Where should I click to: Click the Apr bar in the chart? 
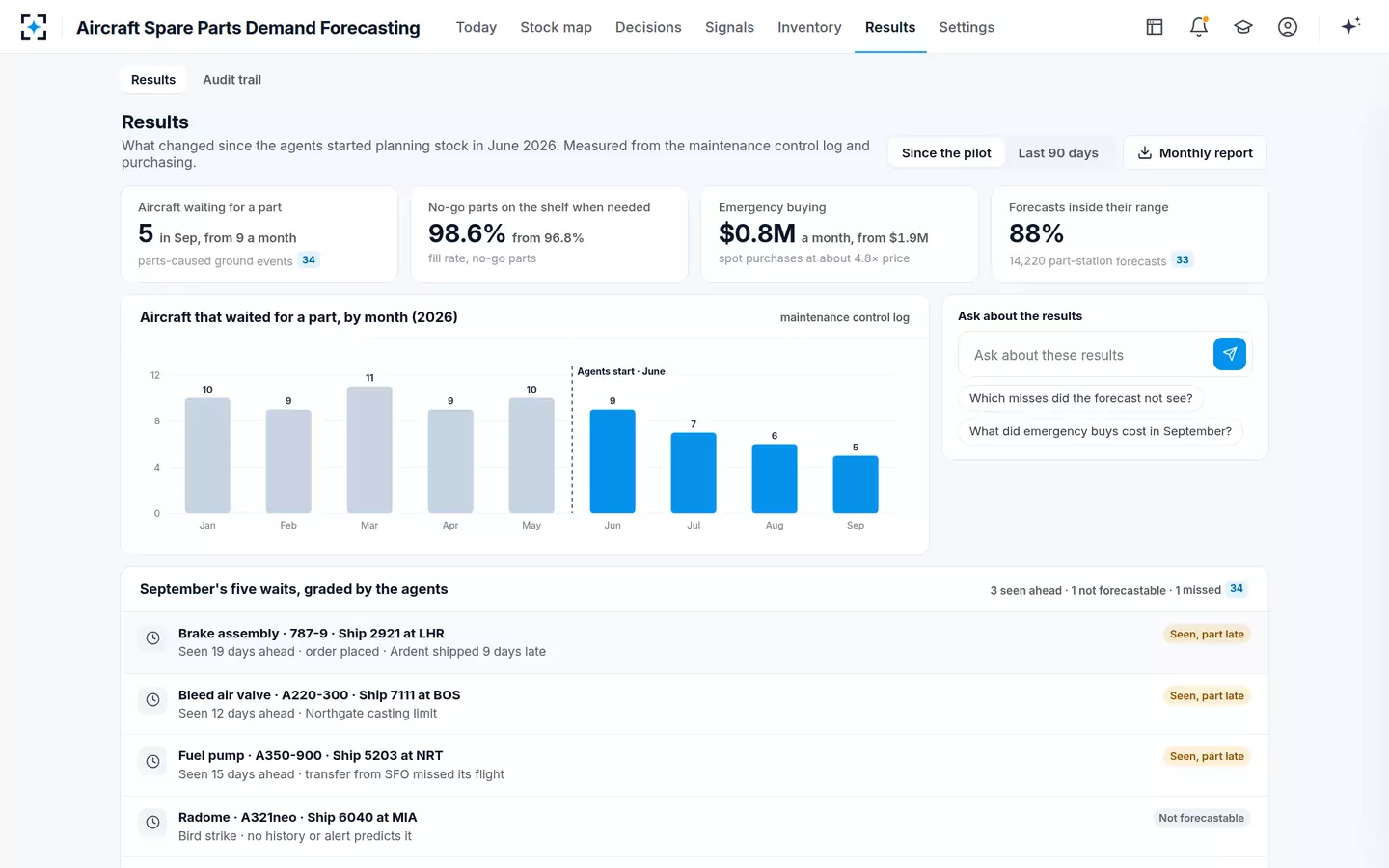pyautogui.click(x=450, y=461)
